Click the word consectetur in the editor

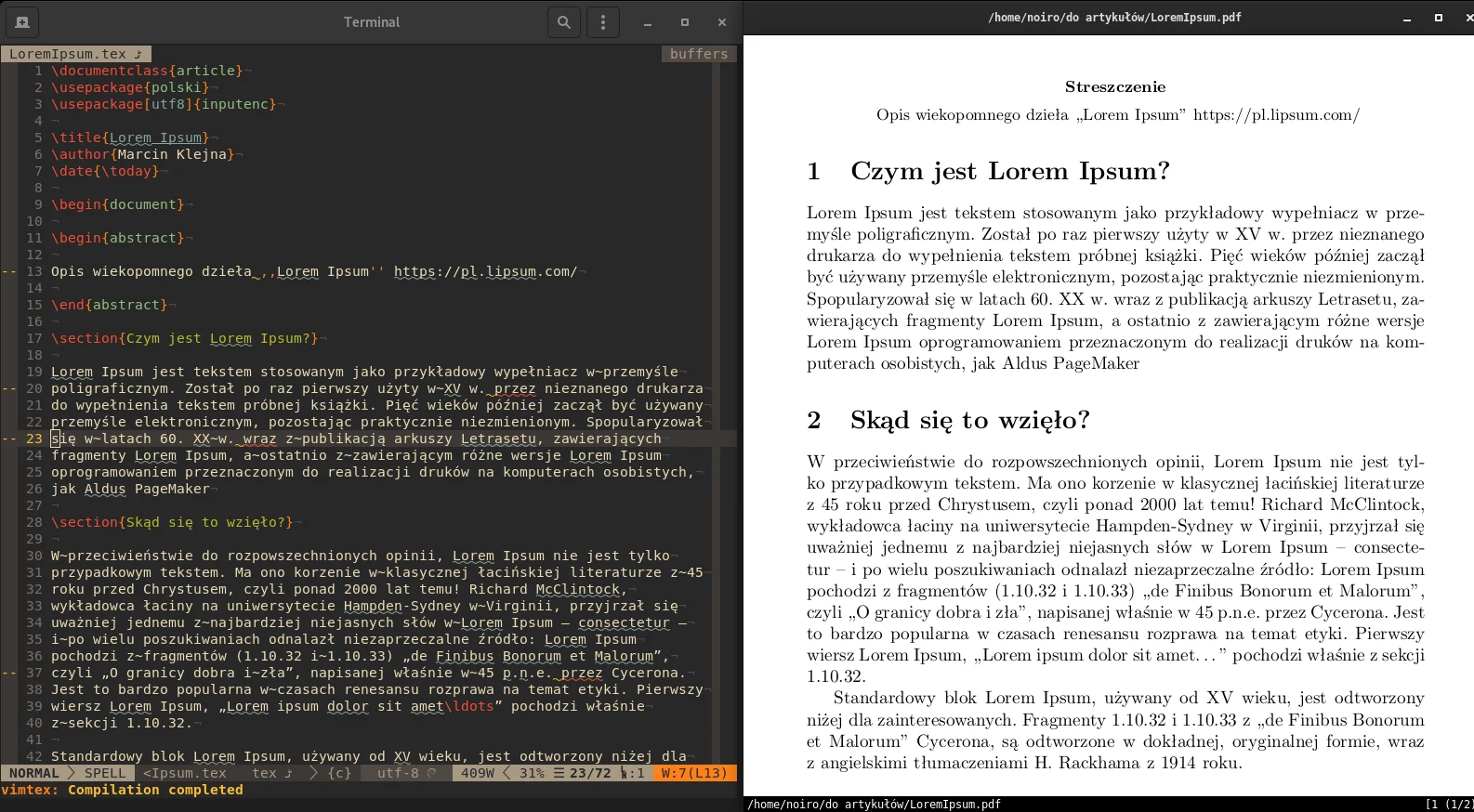pyautogui.click(x=624, y=622)
